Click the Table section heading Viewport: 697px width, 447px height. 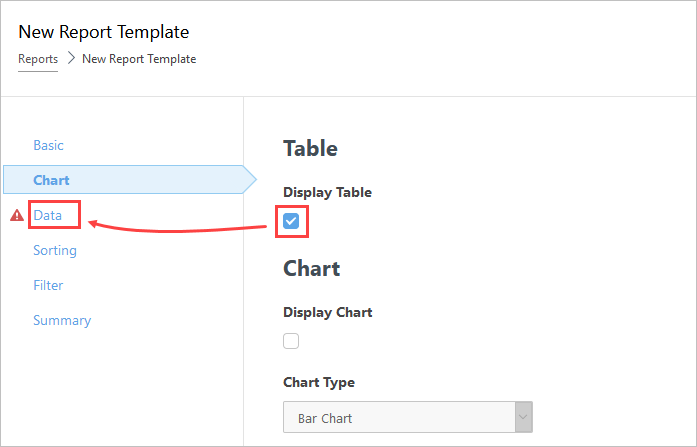(x=310, y=148)
